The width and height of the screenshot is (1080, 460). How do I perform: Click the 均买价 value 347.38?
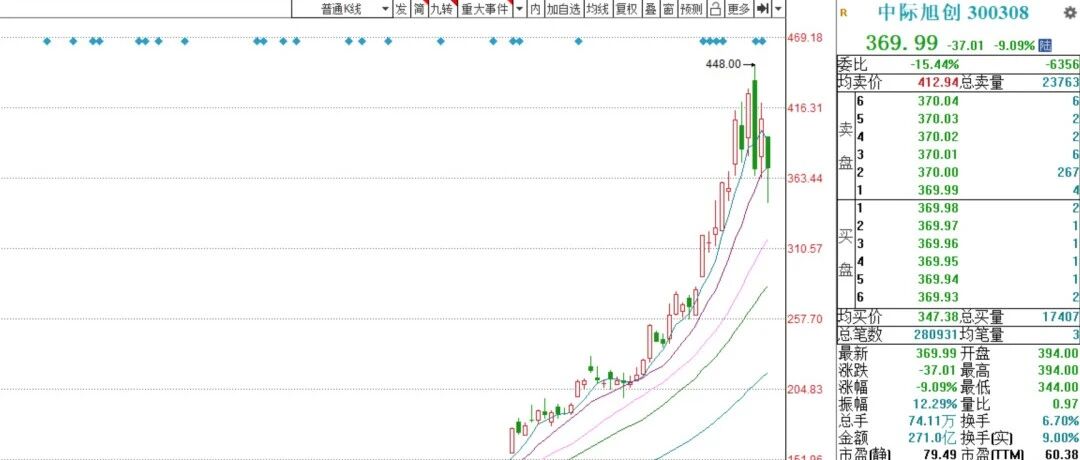pyautogui.click(x=938, y=317)
